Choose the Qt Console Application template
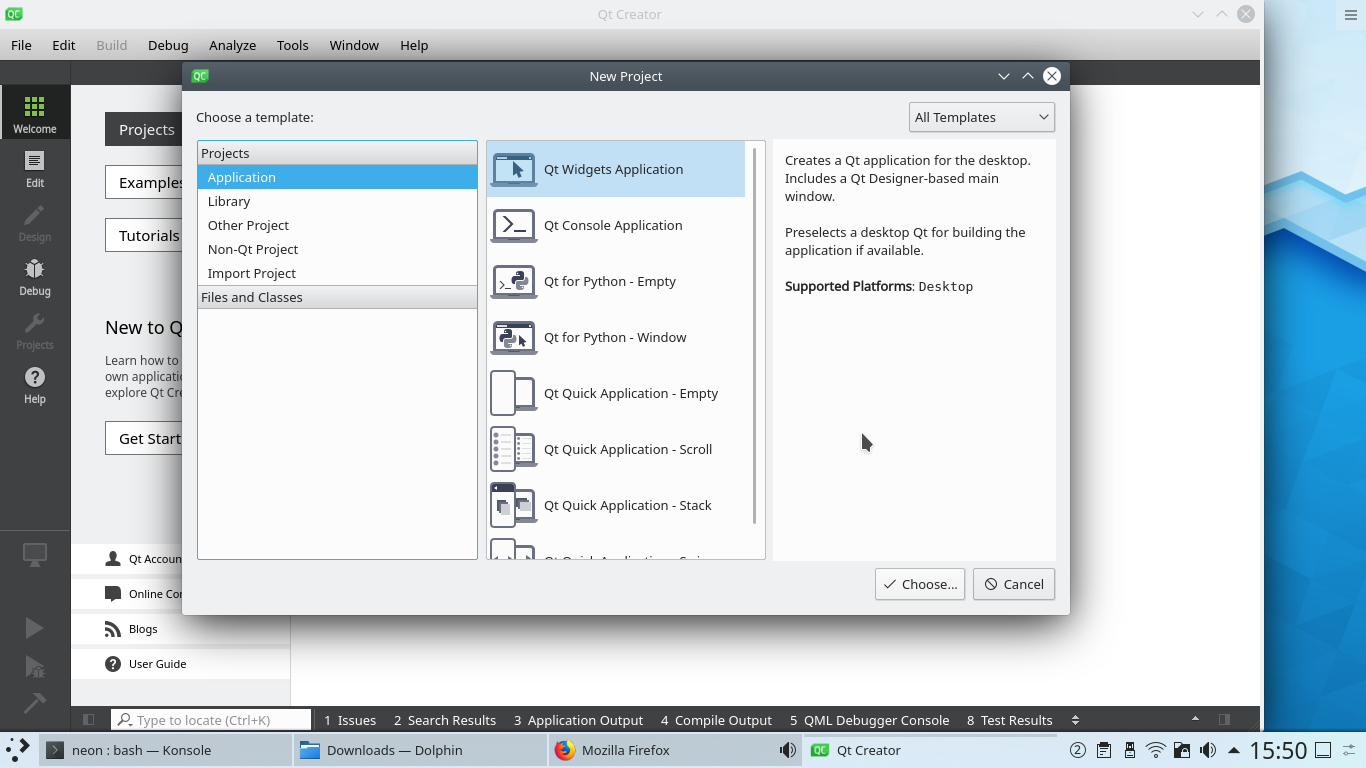Viewport: 1366px width, 768px height. coord(613,225)
